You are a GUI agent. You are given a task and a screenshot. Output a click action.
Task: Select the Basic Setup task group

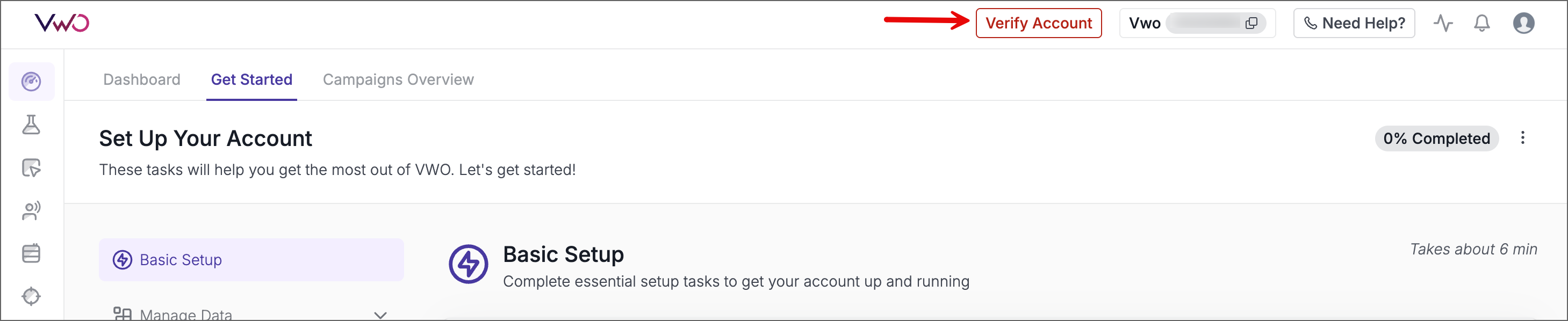[251, 260]
